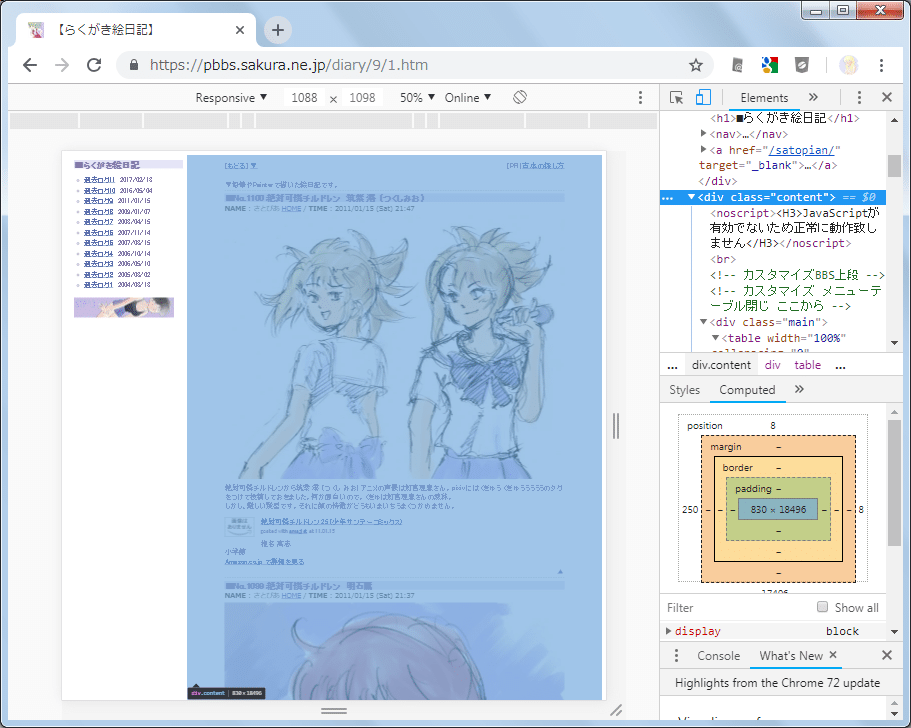This screenshot has width=911, height=728.
Task: Show more DevTools panels chevron
Action: point(813,97)
